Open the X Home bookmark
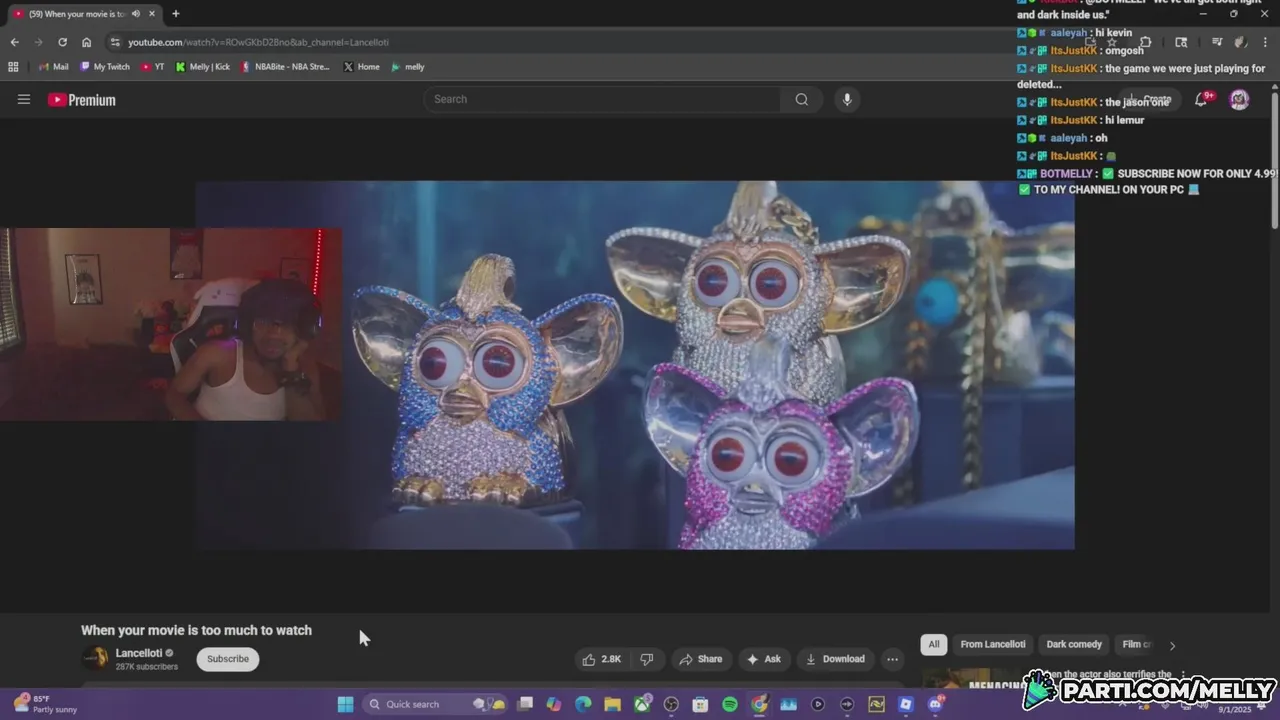The height and width of the screenshot is (720, 1280). point(362,67)
